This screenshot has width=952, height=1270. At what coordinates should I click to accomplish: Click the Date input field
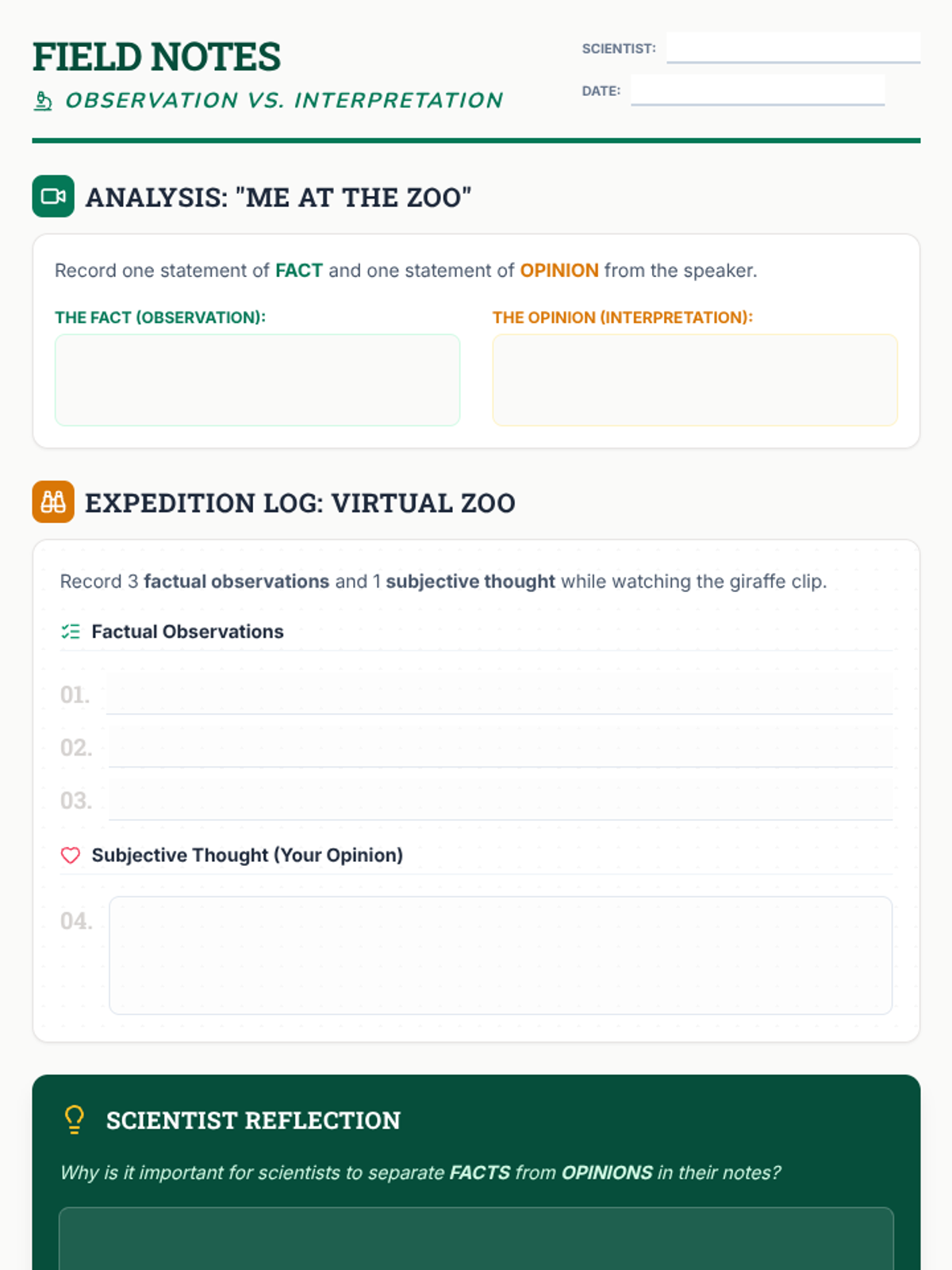(x=757, y=90)
